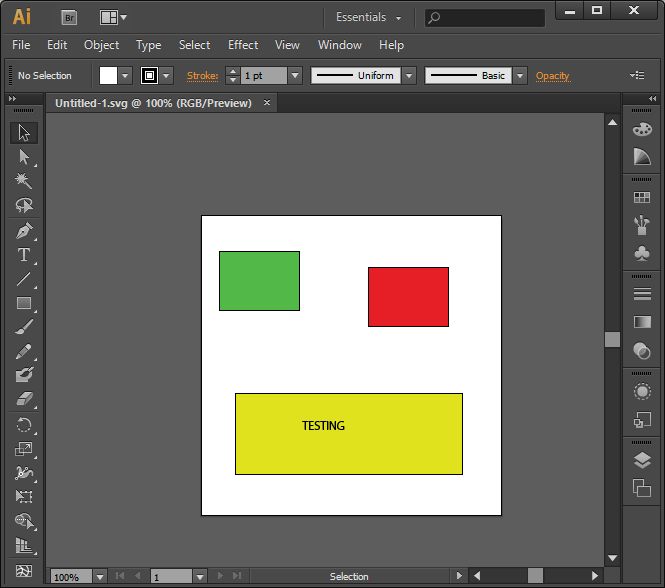Viewport: 665px width, 588px height.
Task: Collapse the right panel dock arrows
Action: [x=652, y=98]
